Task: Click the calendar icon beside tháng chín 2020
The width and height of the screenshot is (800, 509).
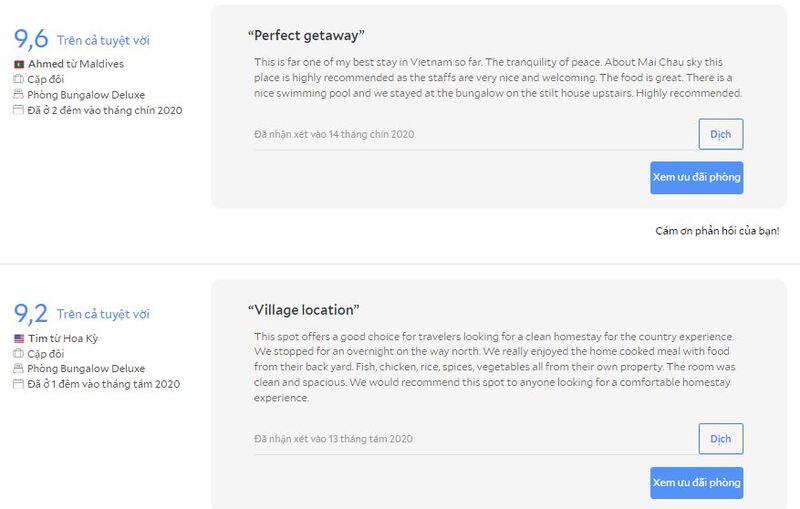Action: coord(18,110)
